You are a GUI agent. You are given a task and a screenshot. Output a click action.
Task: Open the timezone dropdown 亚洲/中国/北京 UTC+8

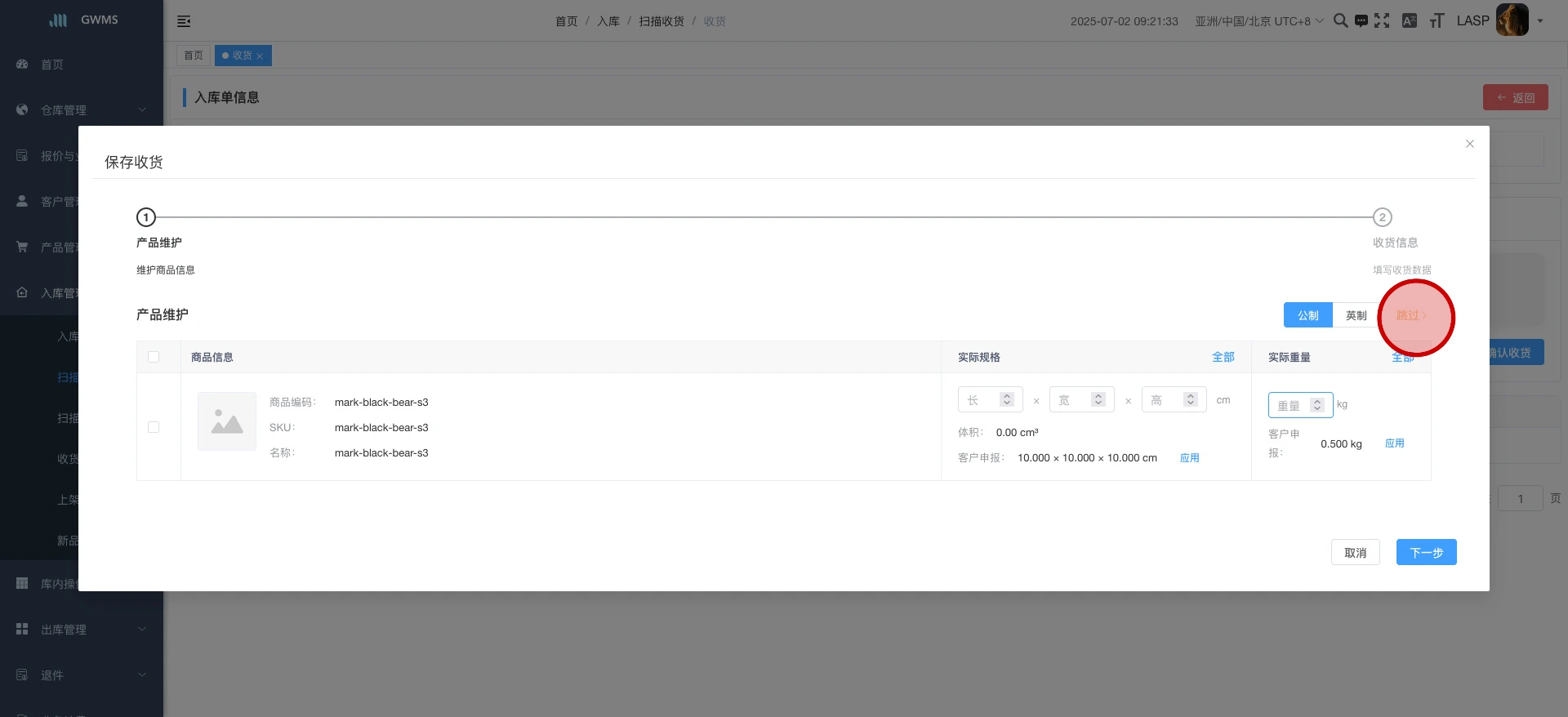tap(1258, 21)
